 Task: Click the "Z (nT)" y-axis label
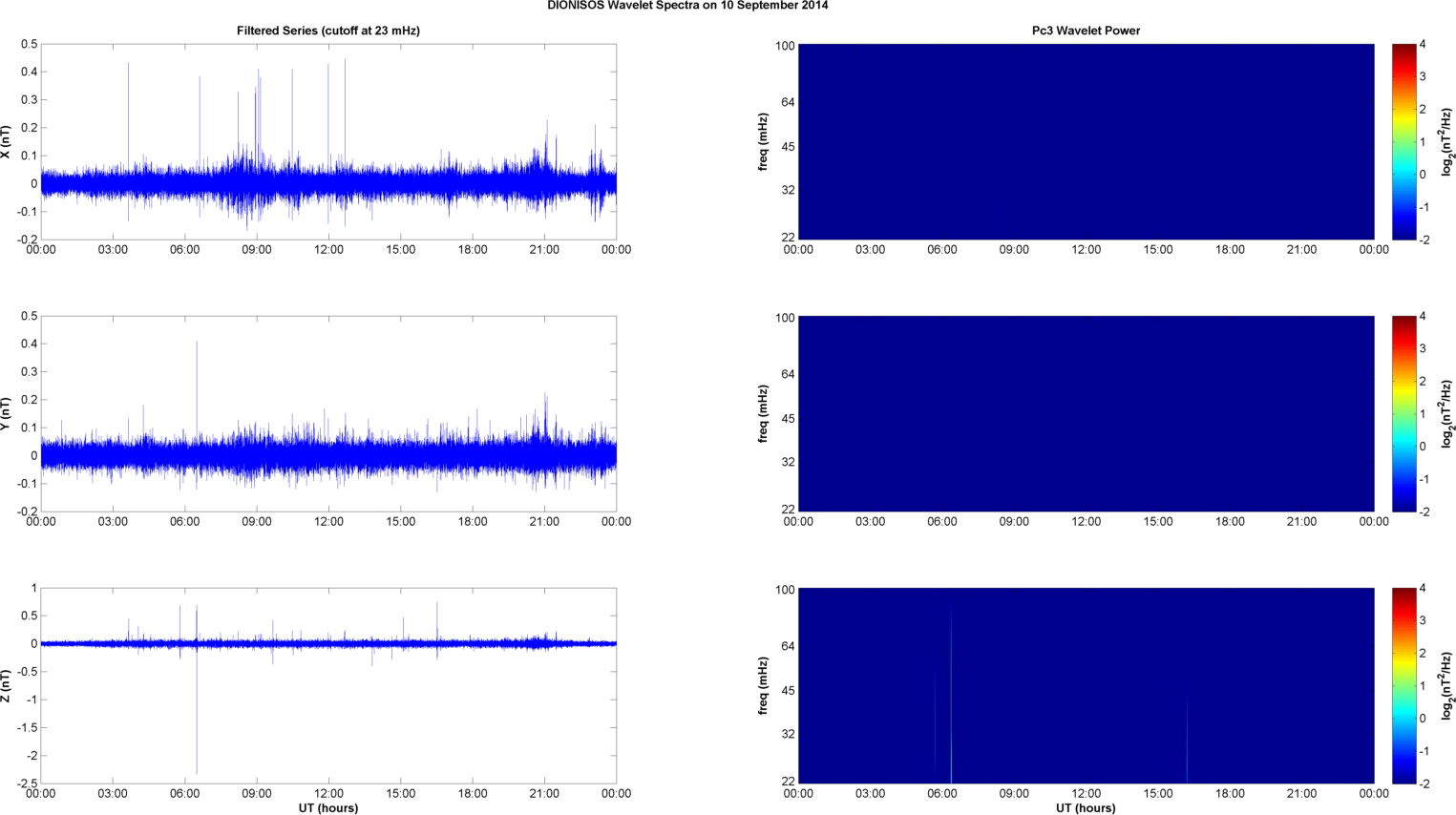coord(6,685)
